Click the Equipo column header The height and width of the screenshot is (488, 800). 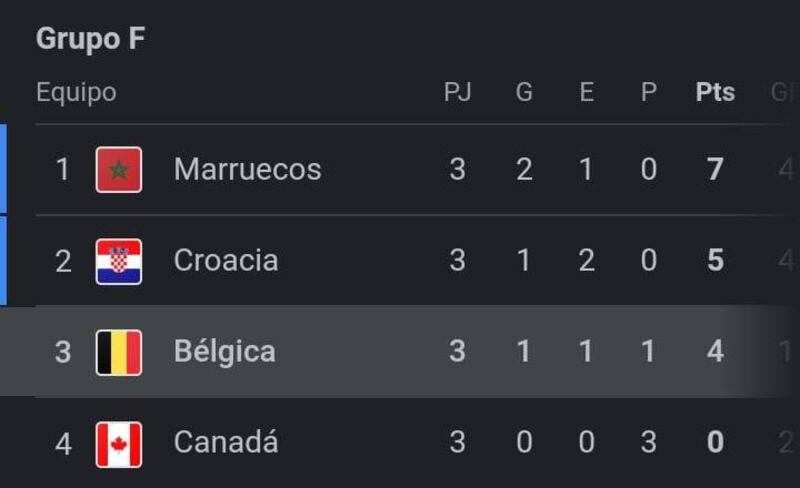click(76, 93)
